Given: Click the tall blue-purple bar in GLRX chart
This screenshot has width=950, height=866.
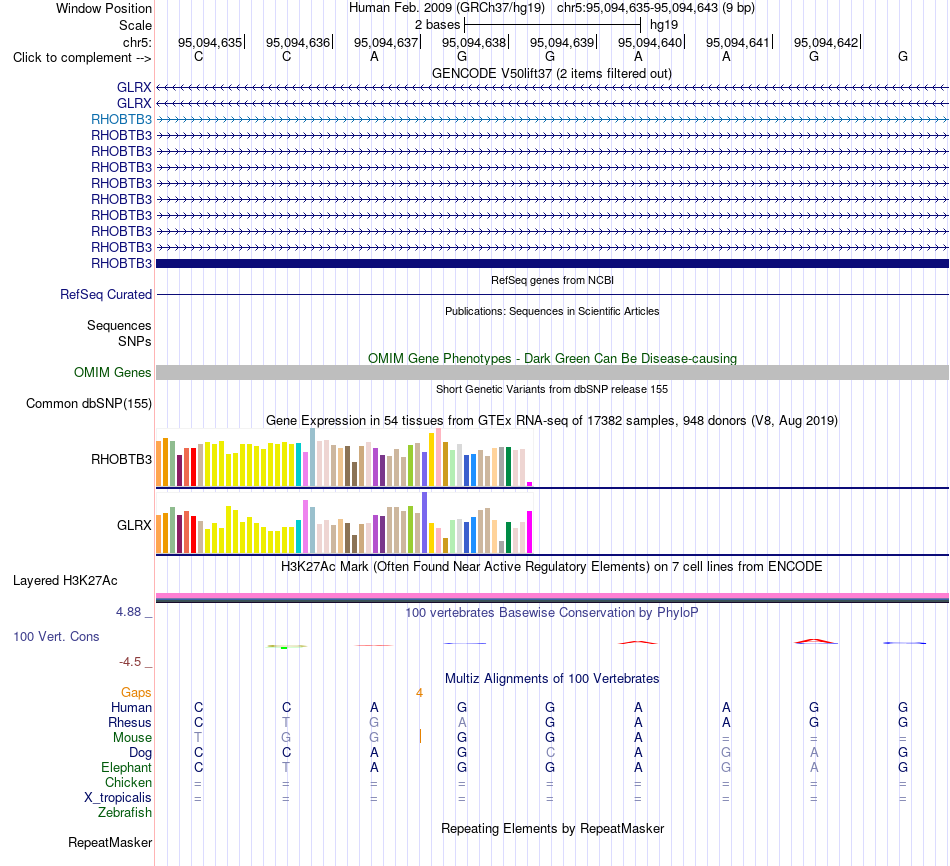Looking at the screenshot, I should [x=425, y=522].
